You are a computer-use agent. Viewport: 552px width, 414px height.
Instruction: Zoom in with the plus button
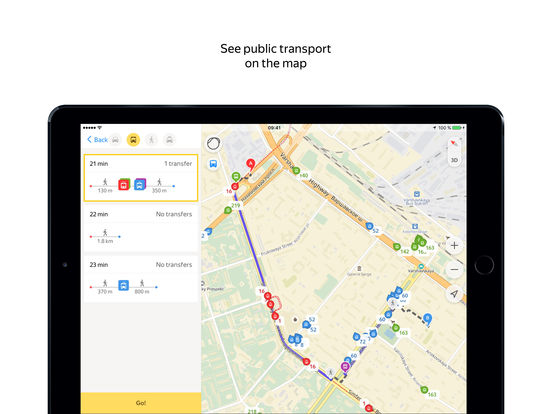(454, 245)
